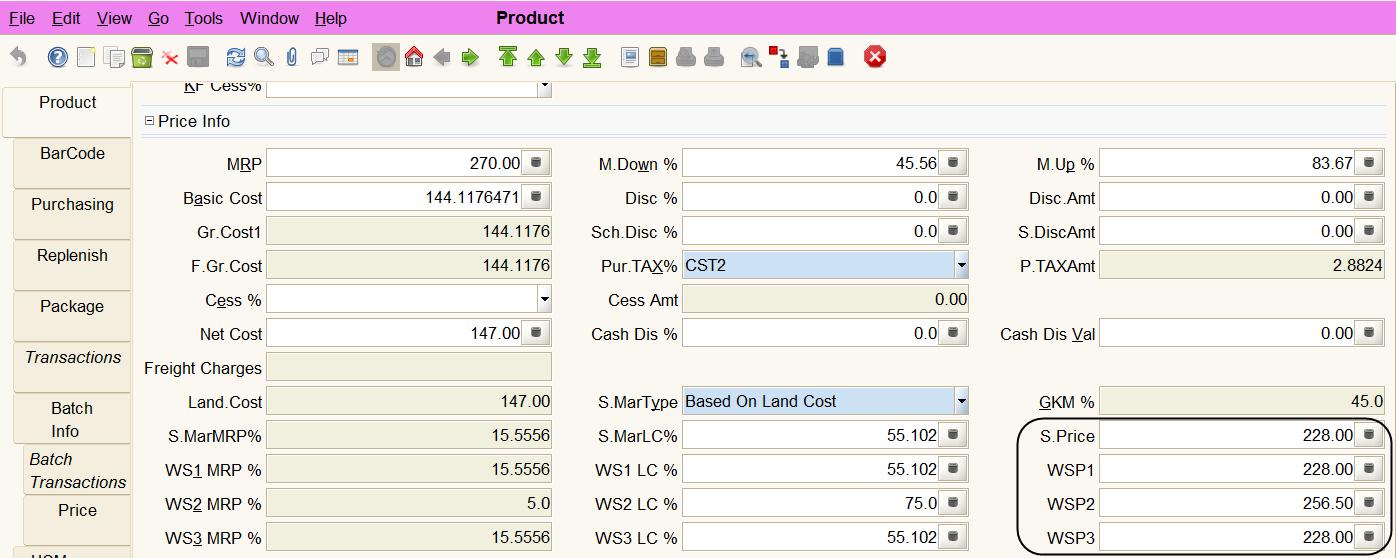Switch to the Batch Info tab
This screenshot has height=558, width=1396.
tap(72, 420)
